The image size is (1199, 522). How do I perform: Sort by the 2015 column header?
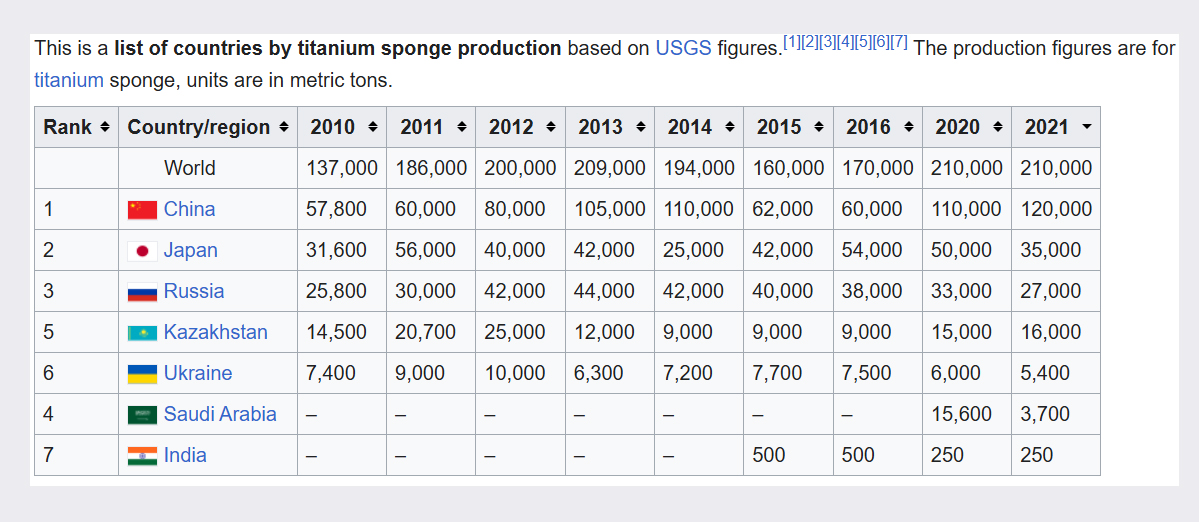click(x=788, y=128)
